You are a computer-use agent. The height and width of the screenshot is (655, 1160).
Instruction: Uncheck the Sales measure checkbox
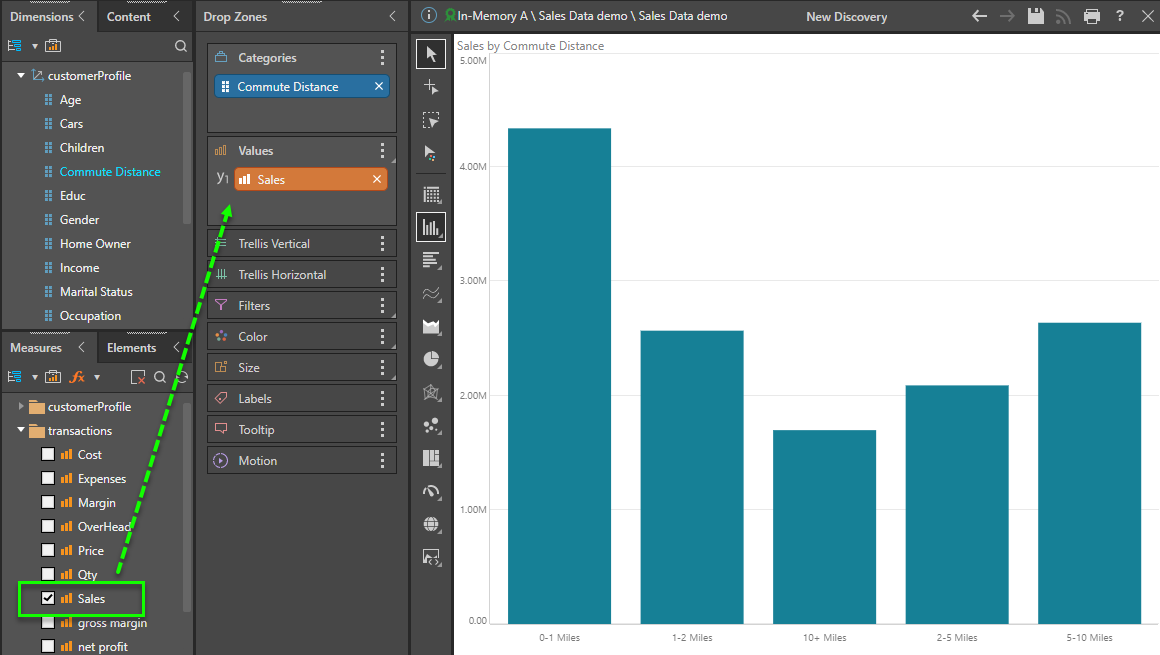coord(48,599)
